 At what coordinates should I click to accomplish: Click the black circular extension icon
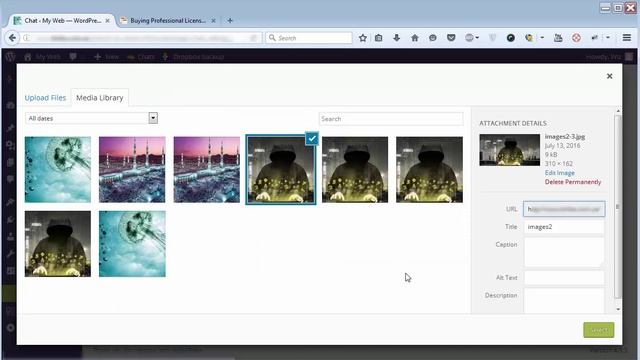(510, 38)
